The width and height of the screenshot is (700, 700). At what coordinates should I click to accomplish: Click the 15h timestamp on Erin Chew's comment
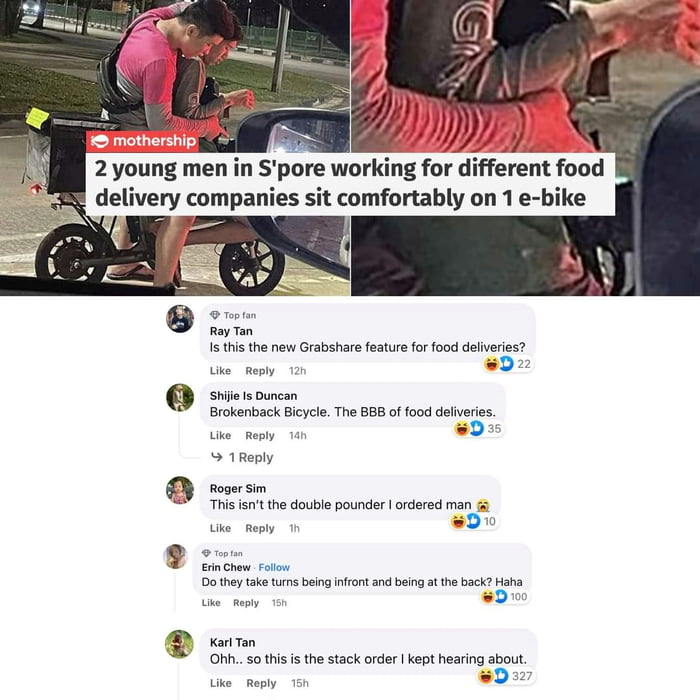pos(279,603)
